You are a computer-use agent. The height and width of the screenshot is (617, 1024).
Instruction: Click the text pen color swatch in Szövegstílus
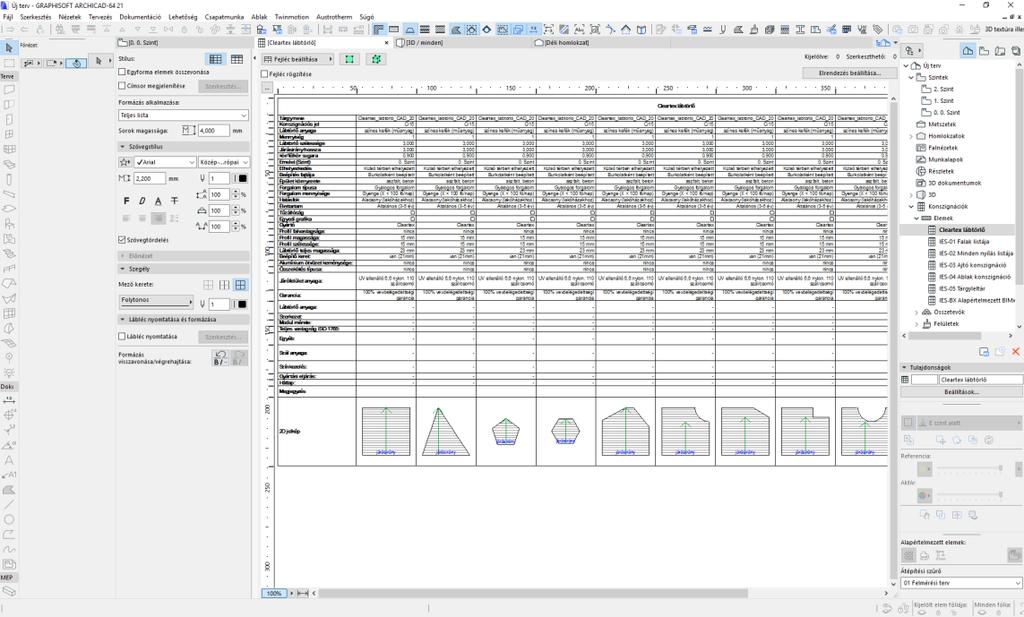tap(242, 178)
